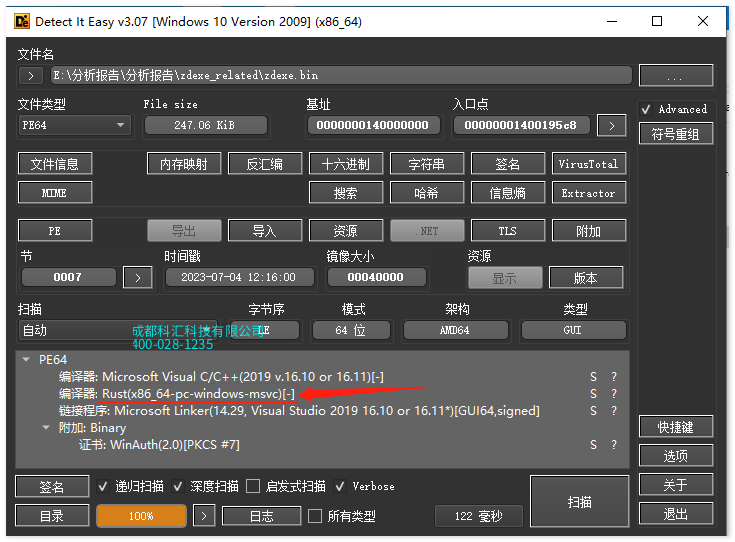
Task: Click the orange 100% progress bar
Action: (x=141, y=516)
